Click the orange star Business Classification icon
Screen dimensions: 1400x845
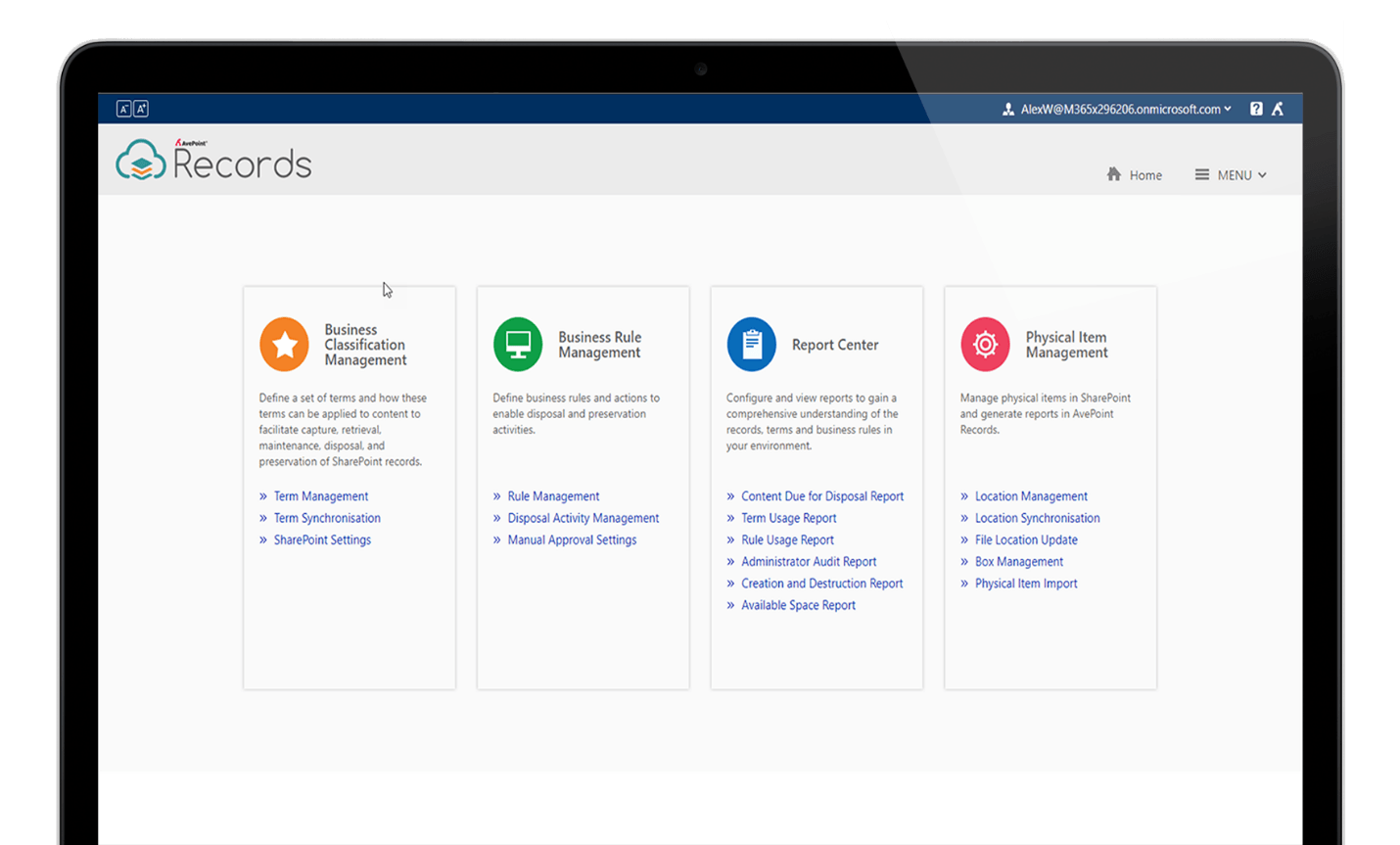coord(284,345)
